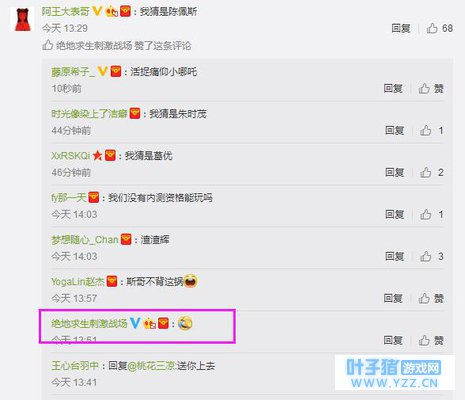465x400 pixels.
Task: Reply to 梦想随心_Chan comment
Action: pyautogui.click(x=395, y=256)
